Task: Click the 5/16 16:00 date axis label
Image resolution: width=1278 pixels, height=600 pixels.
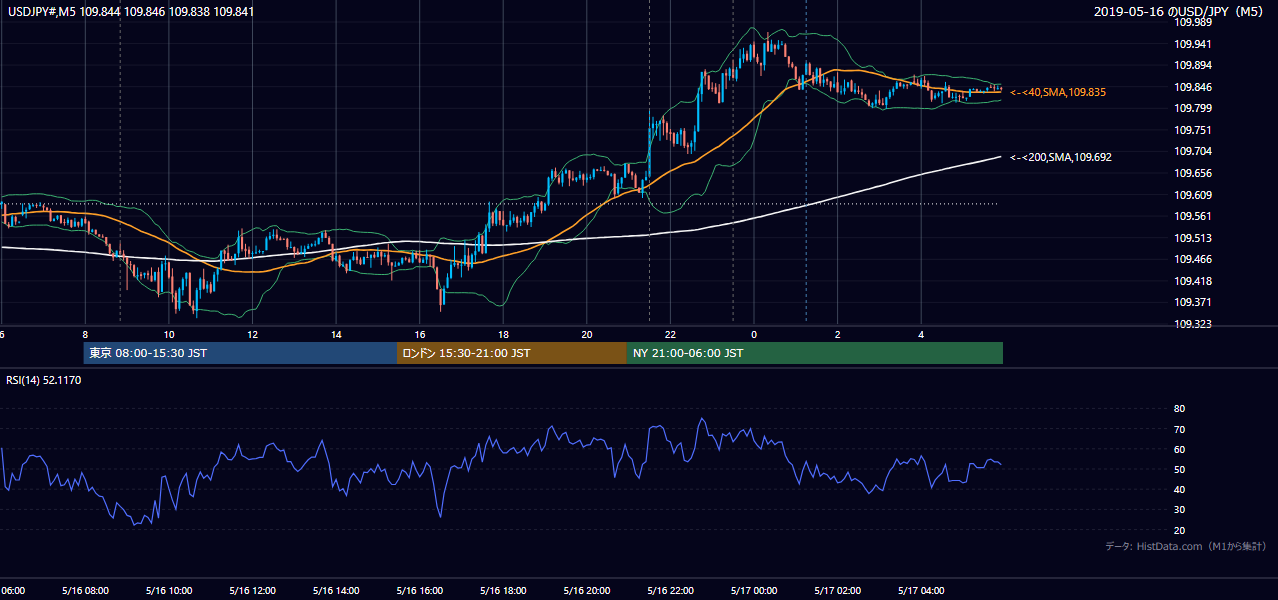Action: pos(419,591)
